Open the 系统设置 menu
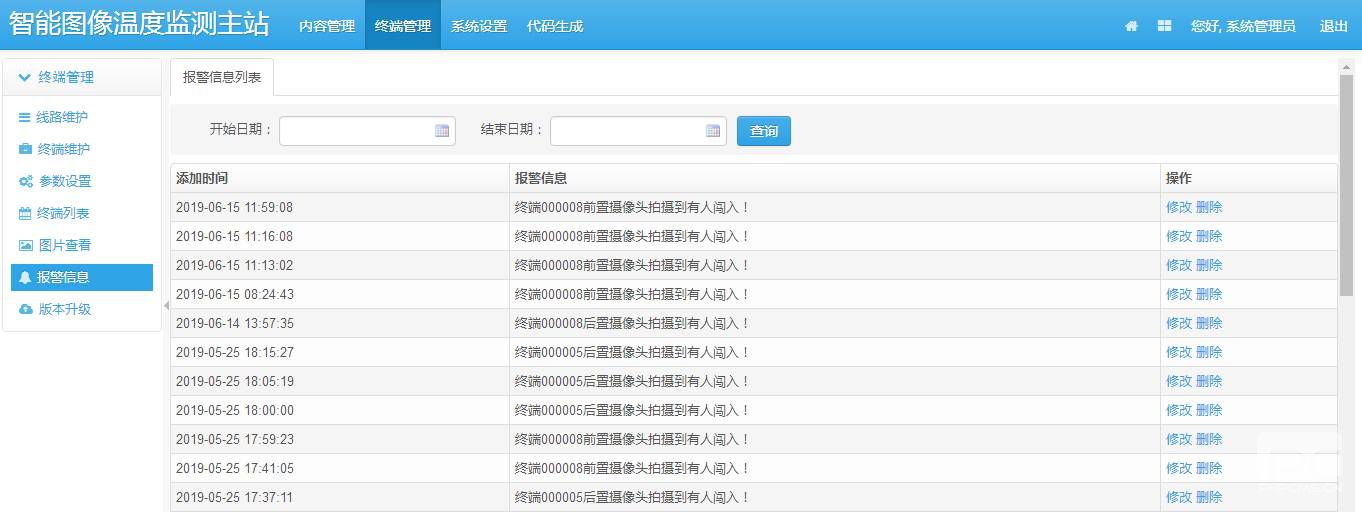The height and width of the screenshot is (512, 1362). (479, 26)
